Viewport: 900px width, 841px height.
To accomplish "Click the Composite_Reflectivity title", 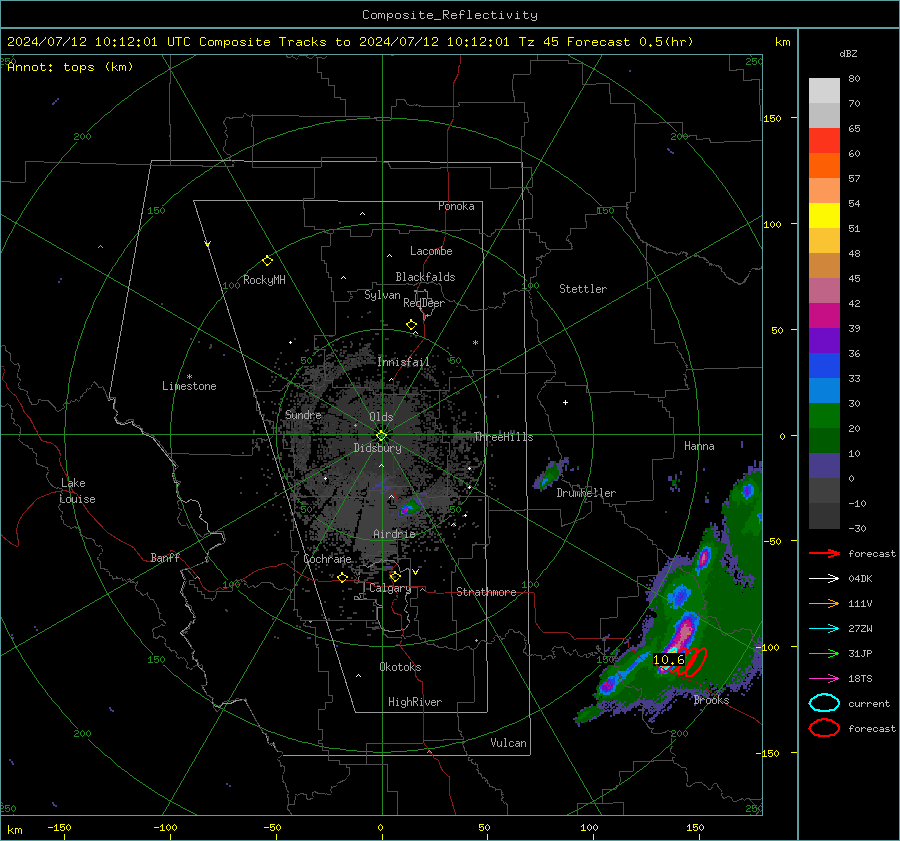I will 450,15.
